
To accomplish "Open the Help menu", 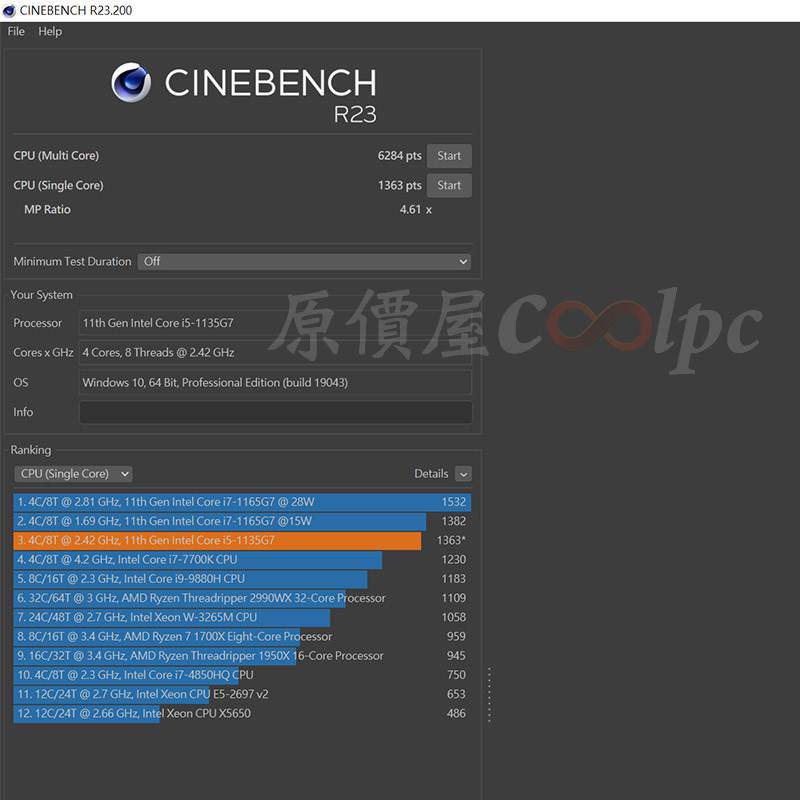I will (50, 32).
